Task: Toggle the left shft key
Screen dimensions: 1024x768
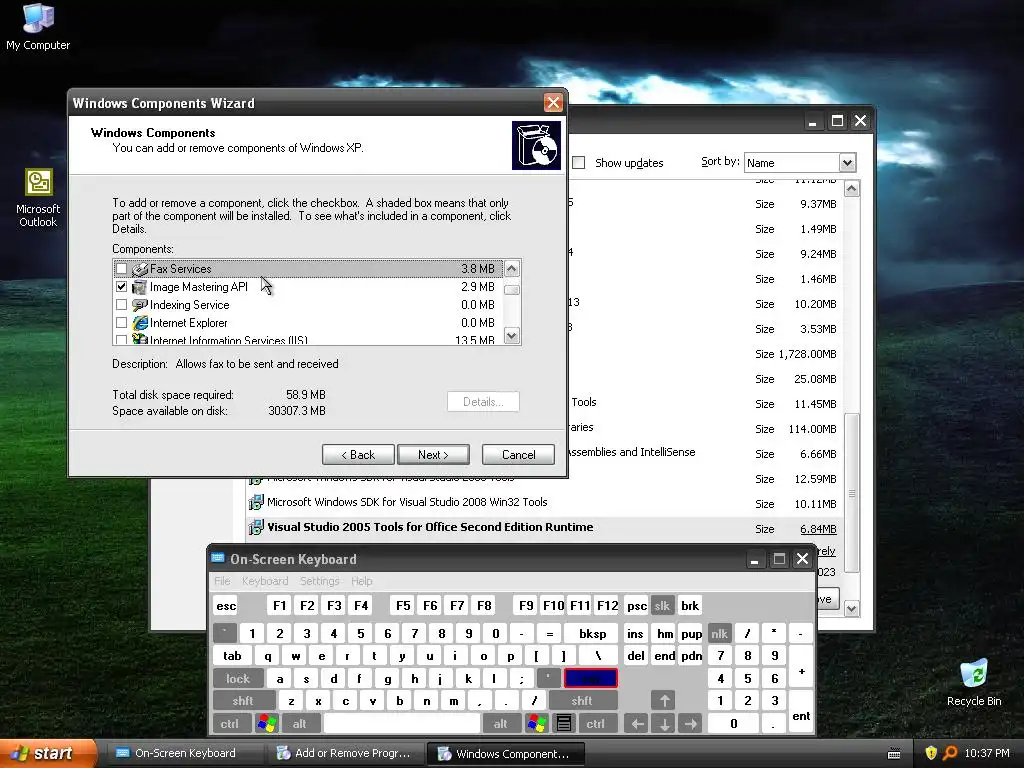Action: (242, 701)
